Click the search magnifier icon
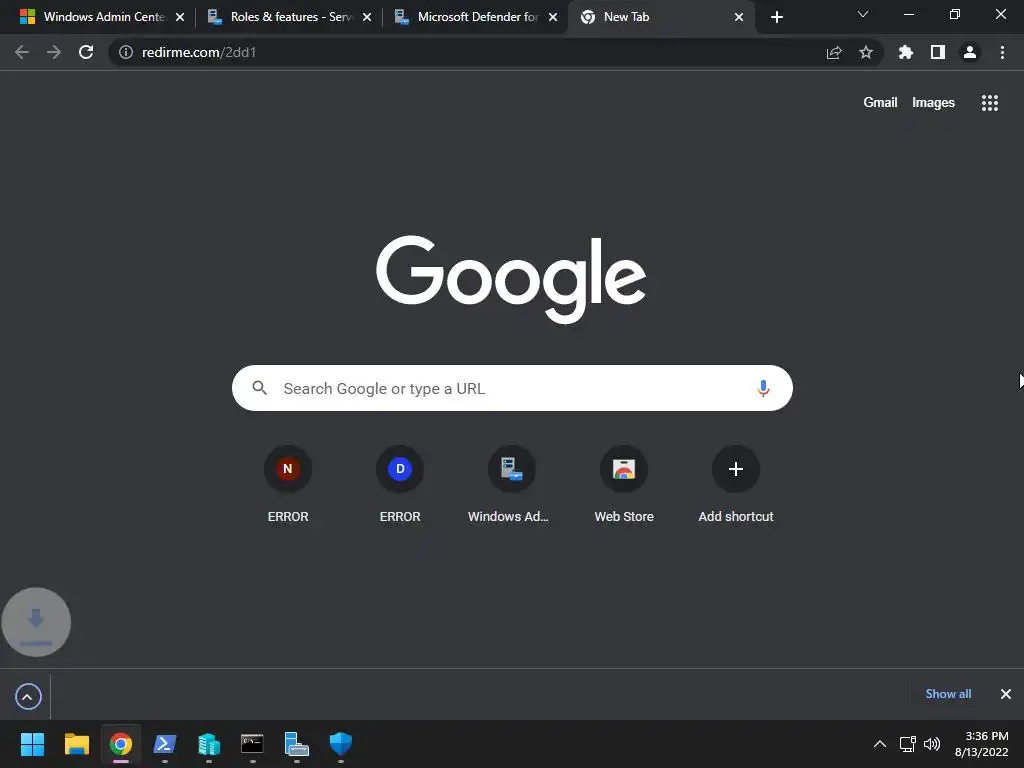Image resolution: width=1024 pixels, height=768 pixels. click(x=259, y=388)
